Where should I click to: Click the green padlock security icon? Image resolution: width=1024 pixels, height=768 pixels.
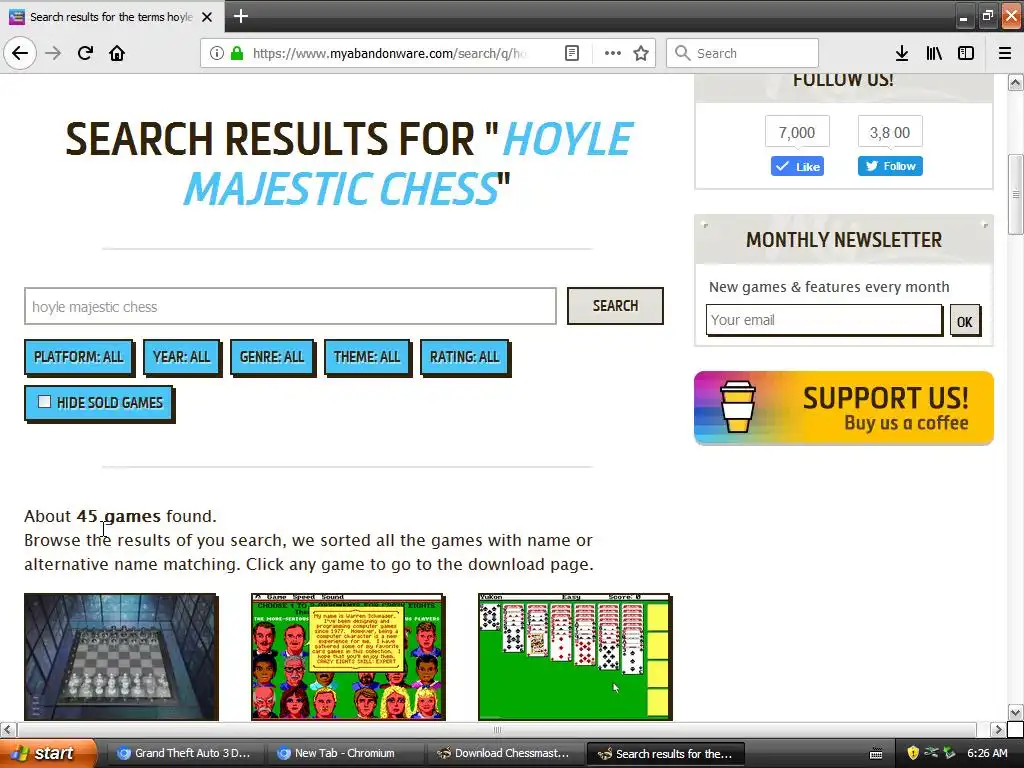pyautogui.click(x=237, y=53)
